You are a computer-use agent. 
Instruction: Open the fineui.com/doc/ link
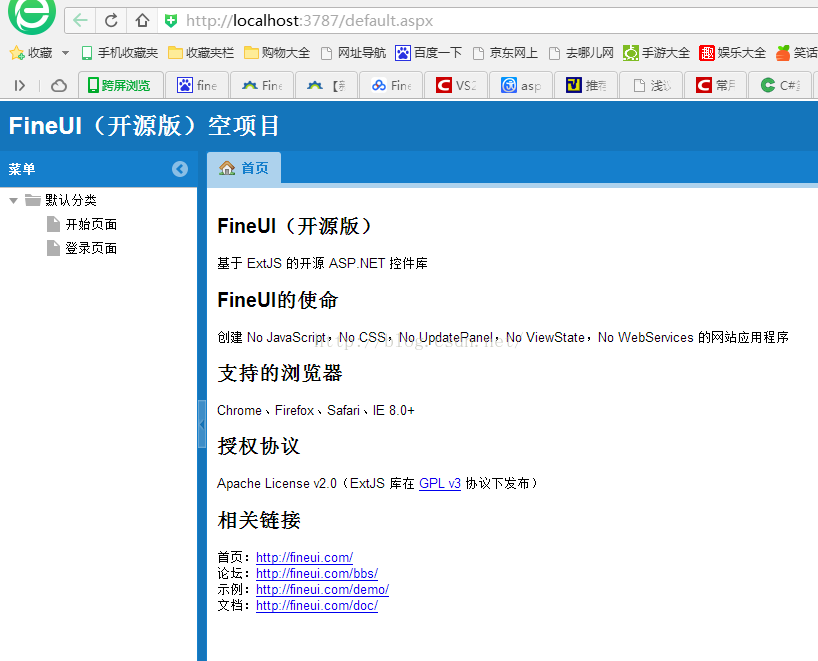(317, 606)
